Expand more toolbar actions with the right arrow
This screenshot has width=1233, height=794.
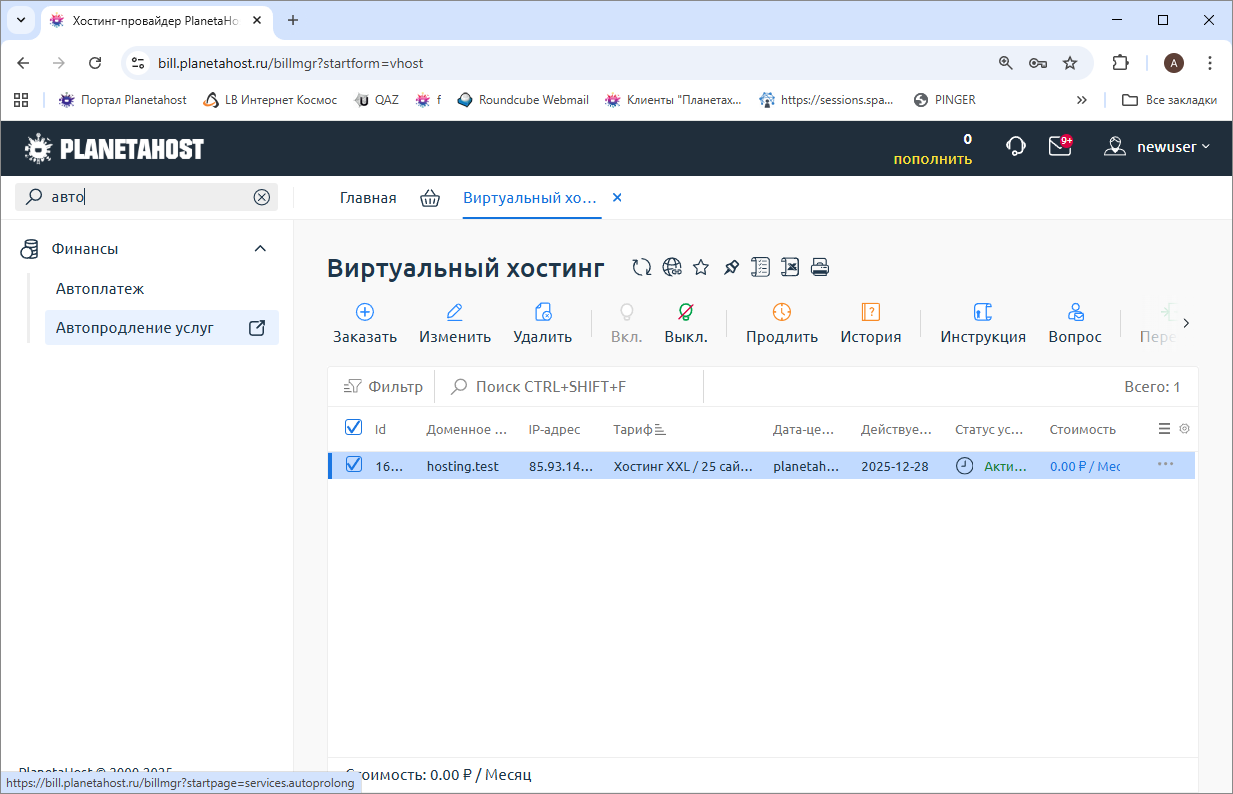click(x=1186, y=323)
